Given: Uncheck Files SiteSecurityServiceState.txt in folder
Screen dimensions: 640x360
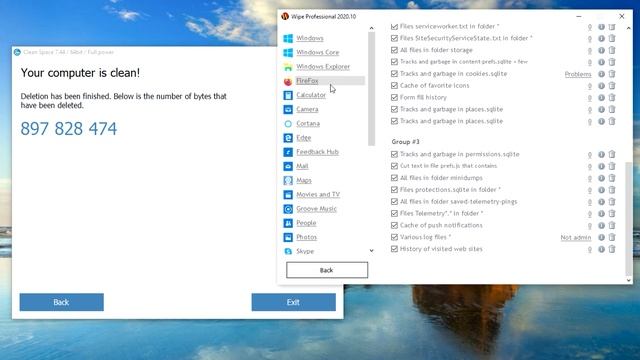Looking at the screenshot, I should (x=394, y=38).
